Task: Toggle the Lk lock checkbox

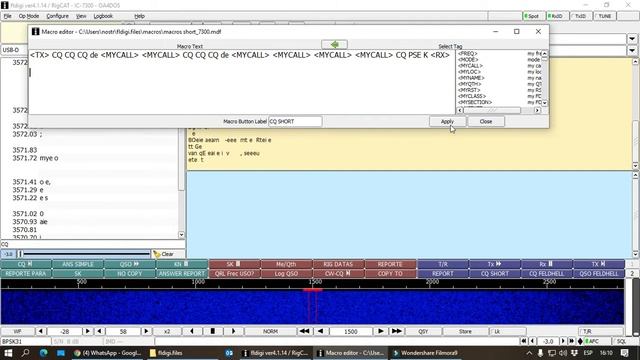Action: tap(508, 331)
